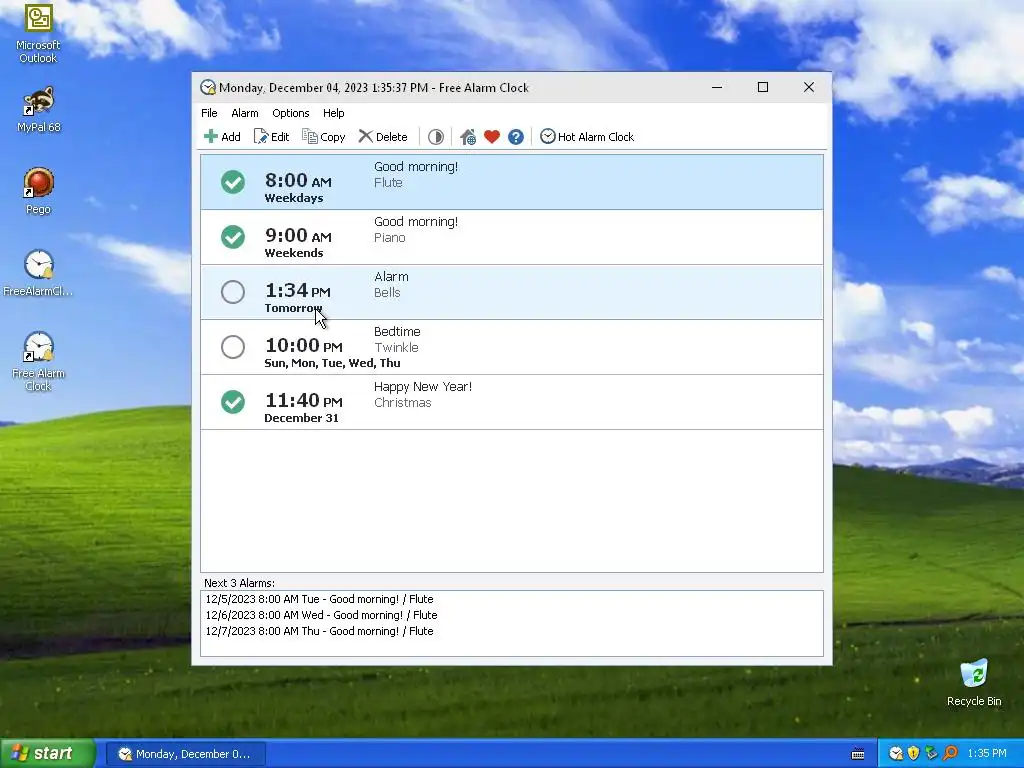Viewport: 1024px width, 768px height.
Task: Click the 1:35 PM taskbar clock
Action: coord(987,754)
